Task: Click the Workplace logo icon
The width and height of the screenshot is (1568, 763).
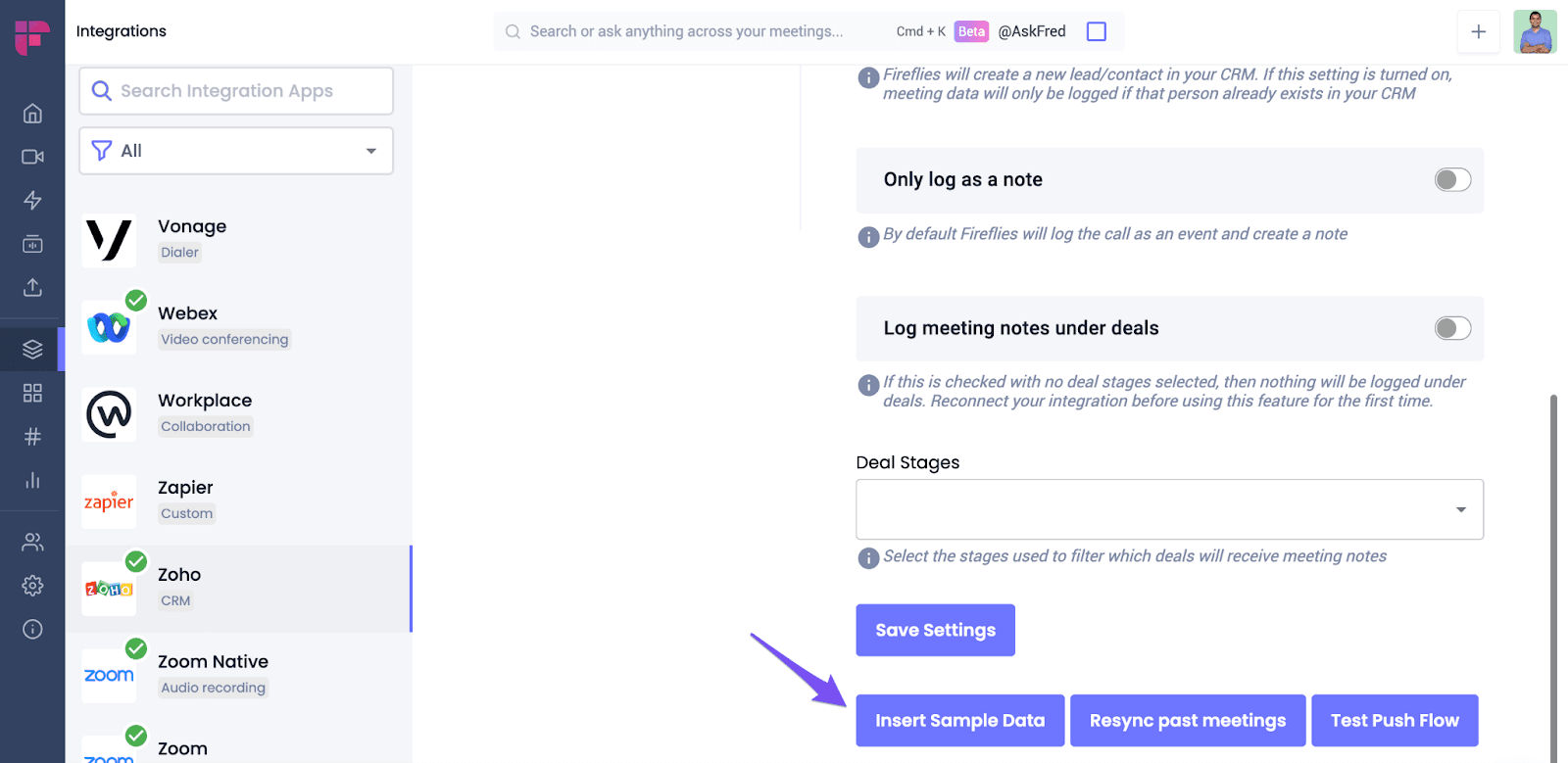Action: click(109, 414)
